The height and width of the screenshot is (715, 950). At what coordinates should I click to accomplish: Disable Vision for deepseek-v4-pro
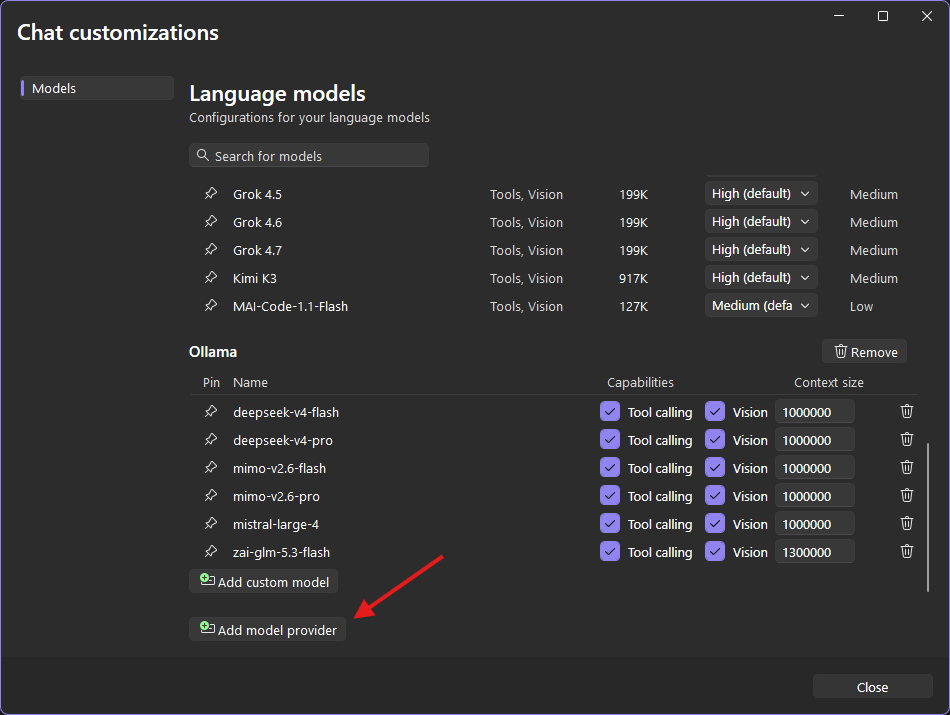point(715,439)
